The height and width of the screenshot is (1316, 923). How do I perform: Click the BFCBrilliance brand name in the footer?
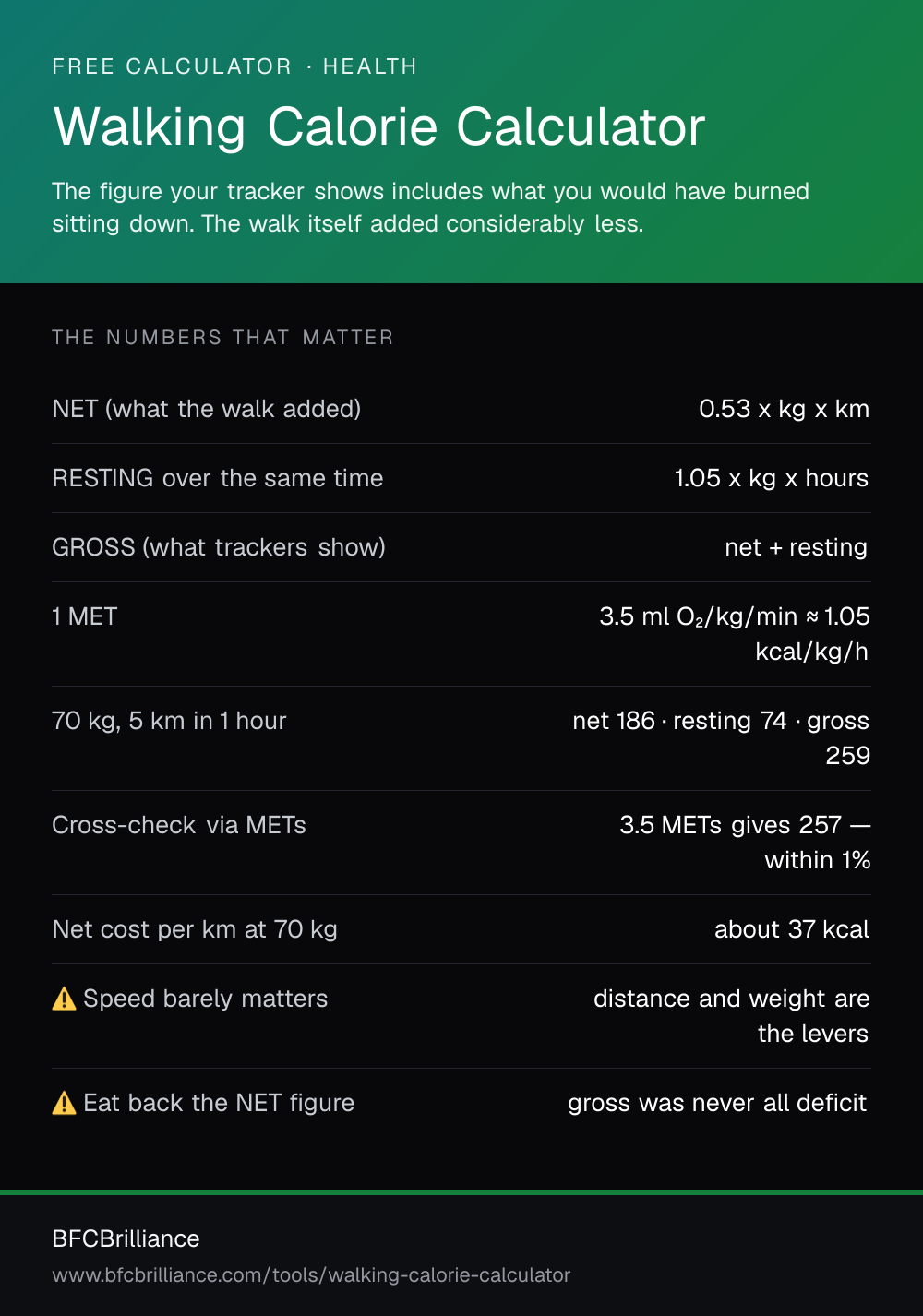tap(126, 1238)
